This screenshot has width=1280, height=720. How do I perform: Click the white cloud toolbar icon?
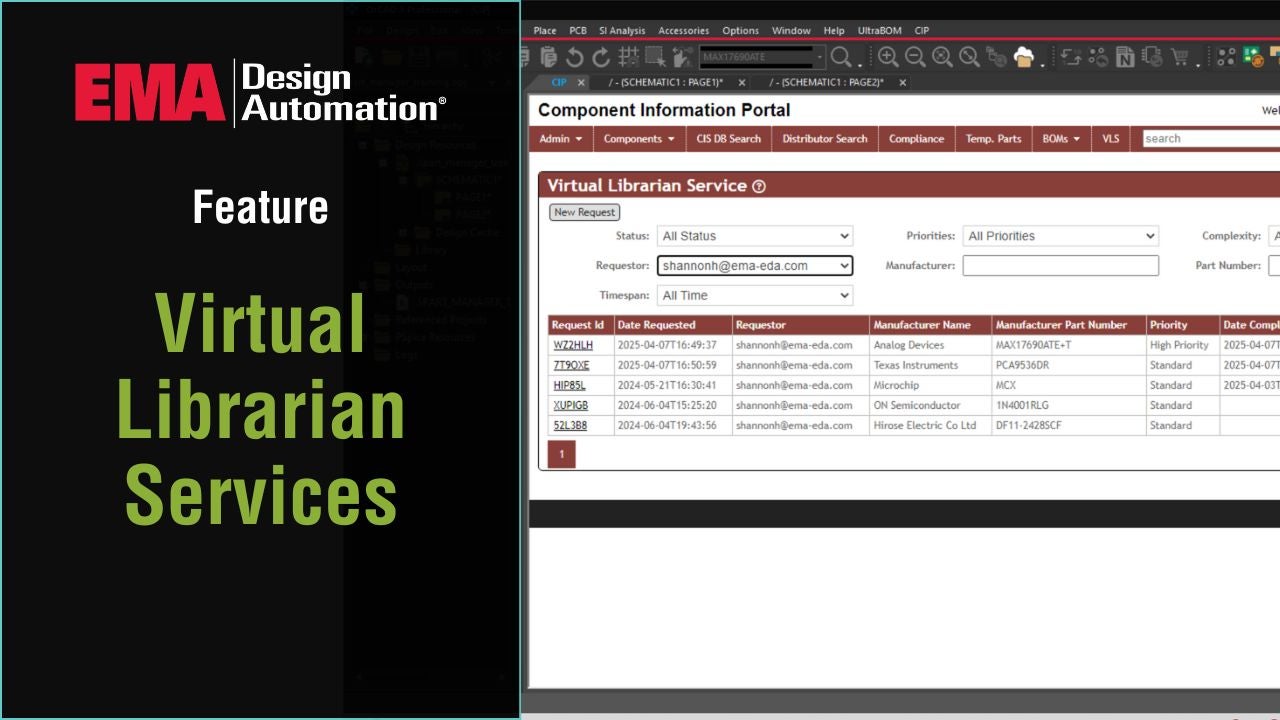1023,56
